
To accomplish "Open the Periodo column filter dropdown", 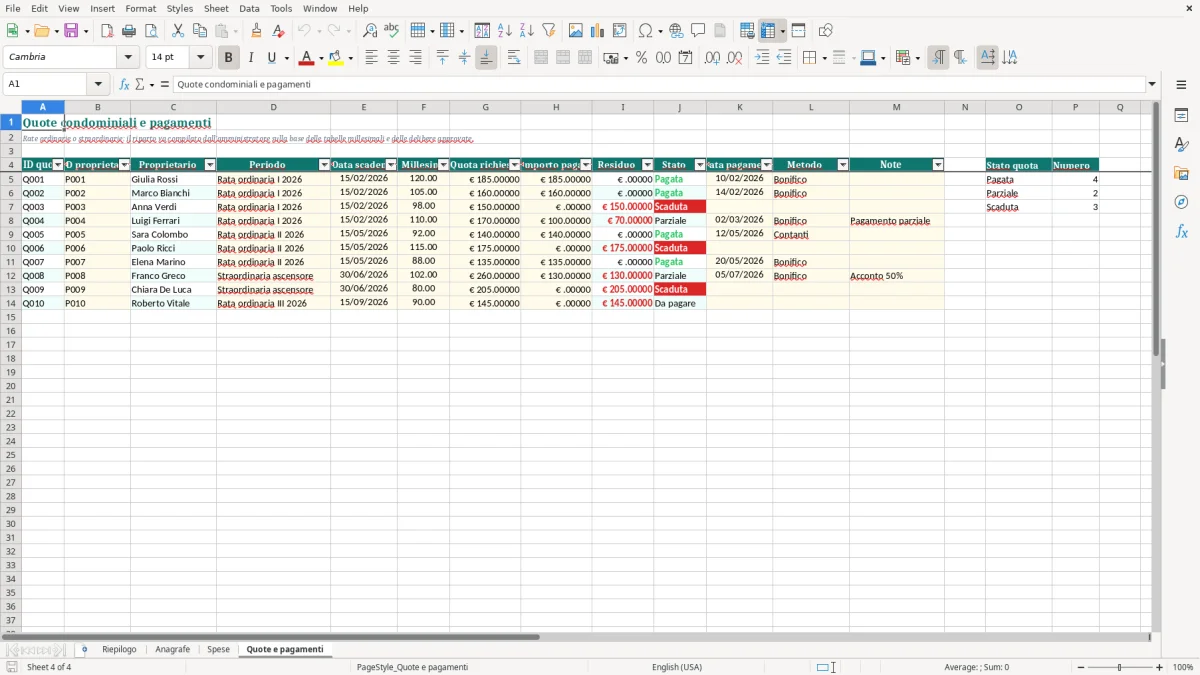I will [x=324, y=165].
